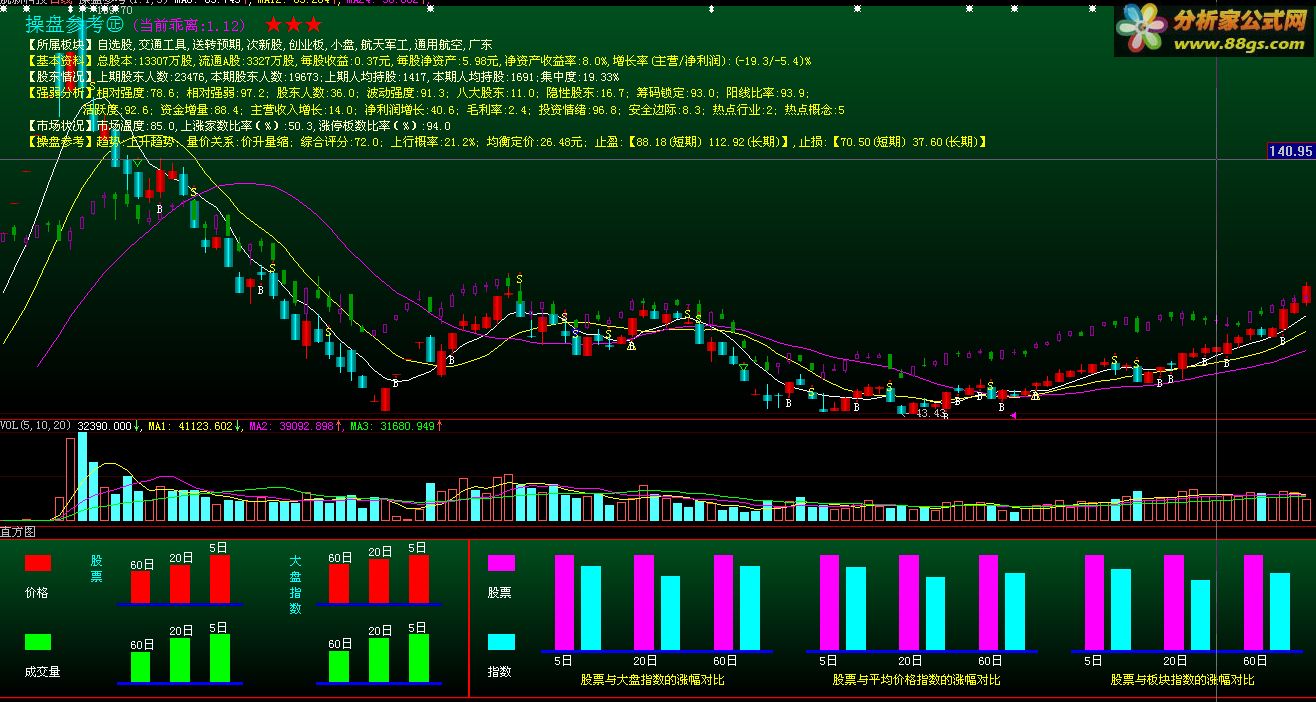
Task: Click the 集中度:19.33% text
Action: (x=582, y=77)
